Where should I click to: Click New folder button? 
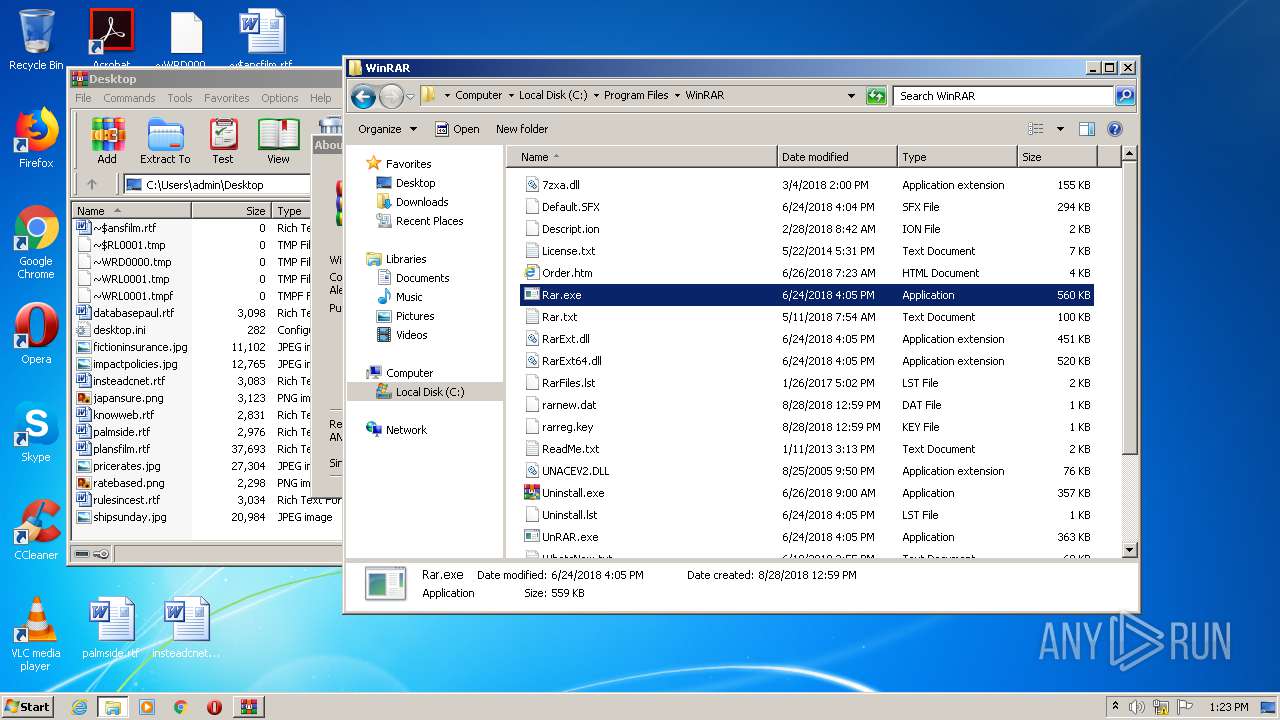point(522,129)
